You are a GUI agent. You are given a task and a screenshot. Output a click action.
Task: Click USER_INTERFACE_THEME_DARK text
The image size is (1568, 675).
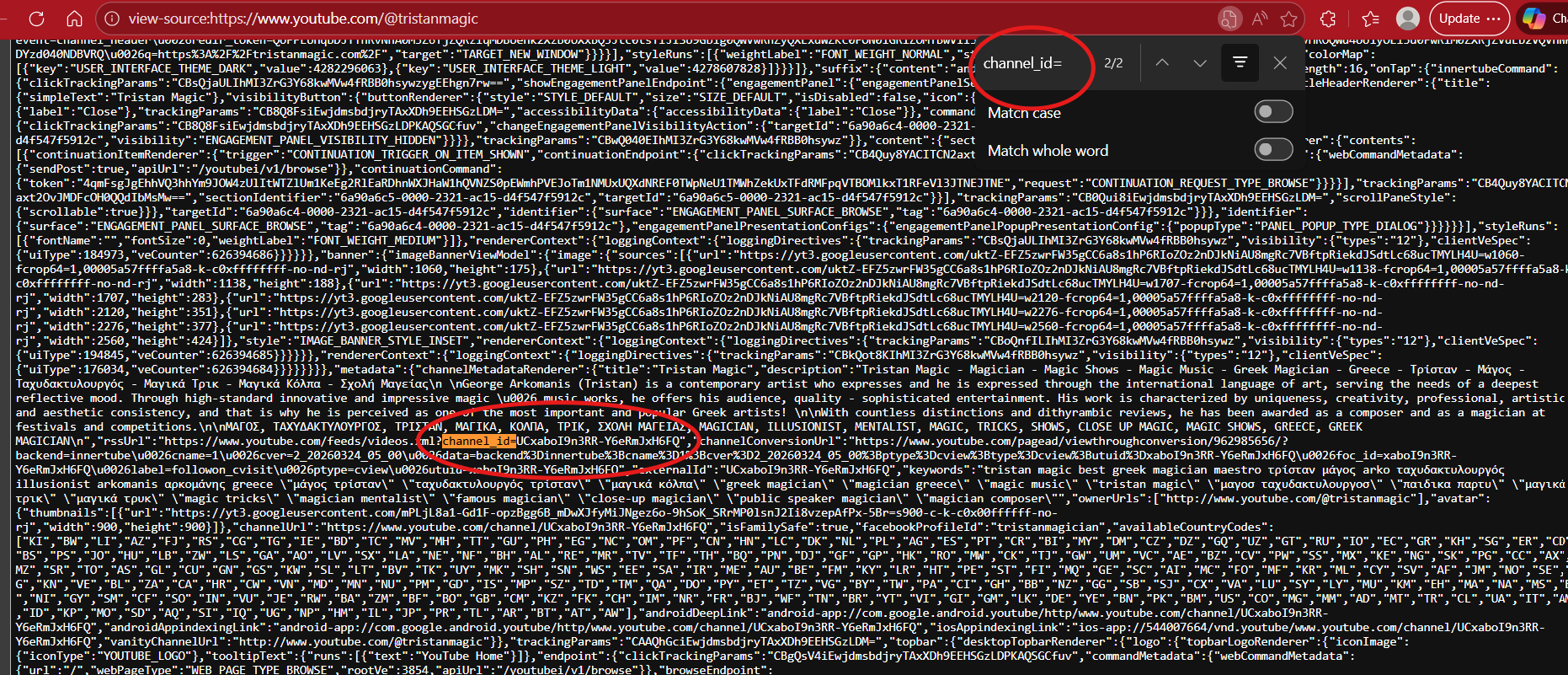160,68
